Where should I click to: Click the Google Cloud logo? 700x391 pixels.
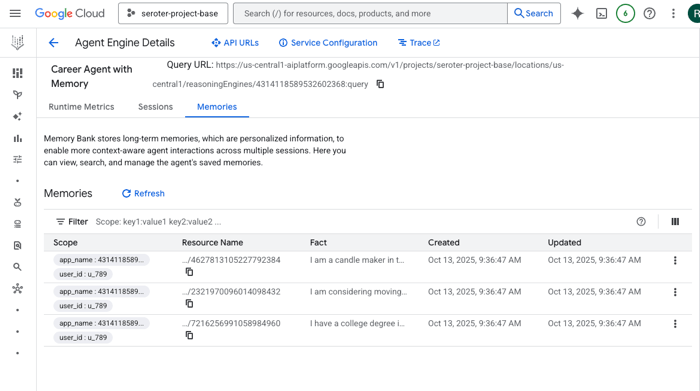click(70, 13)
